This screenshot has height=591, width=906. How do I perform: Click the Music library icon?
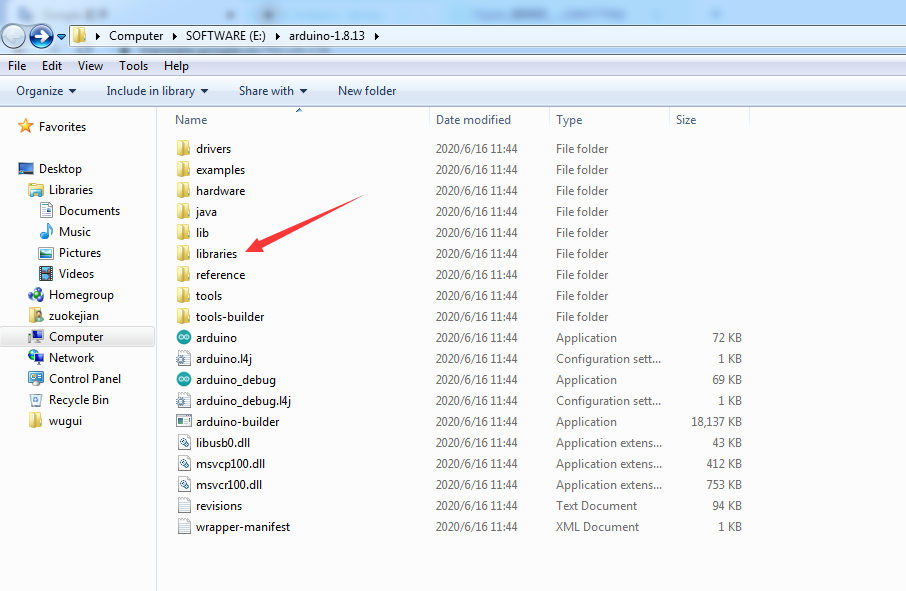pyautogui.click(x=46, y=232)
